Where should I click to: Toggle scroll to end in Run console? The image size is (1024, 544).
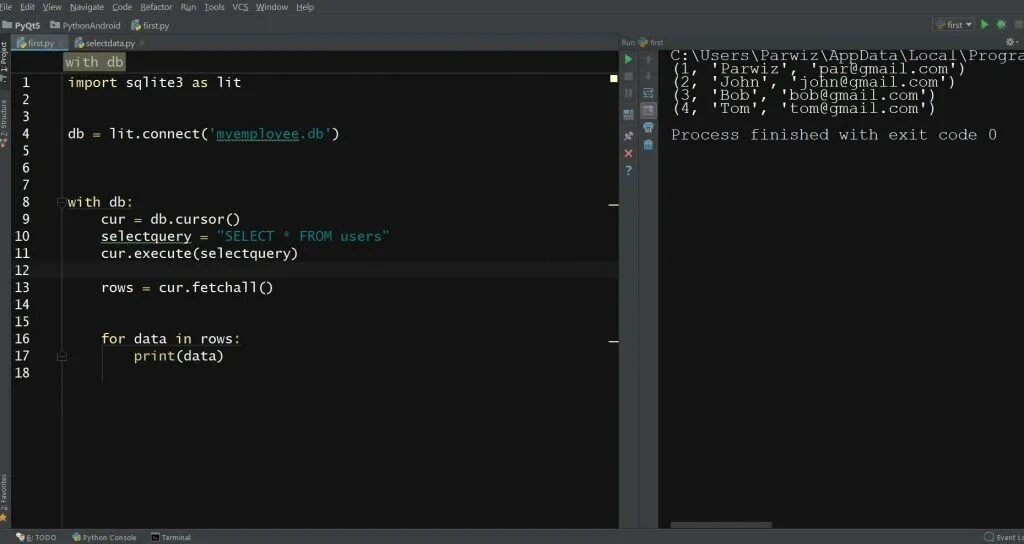648,110
